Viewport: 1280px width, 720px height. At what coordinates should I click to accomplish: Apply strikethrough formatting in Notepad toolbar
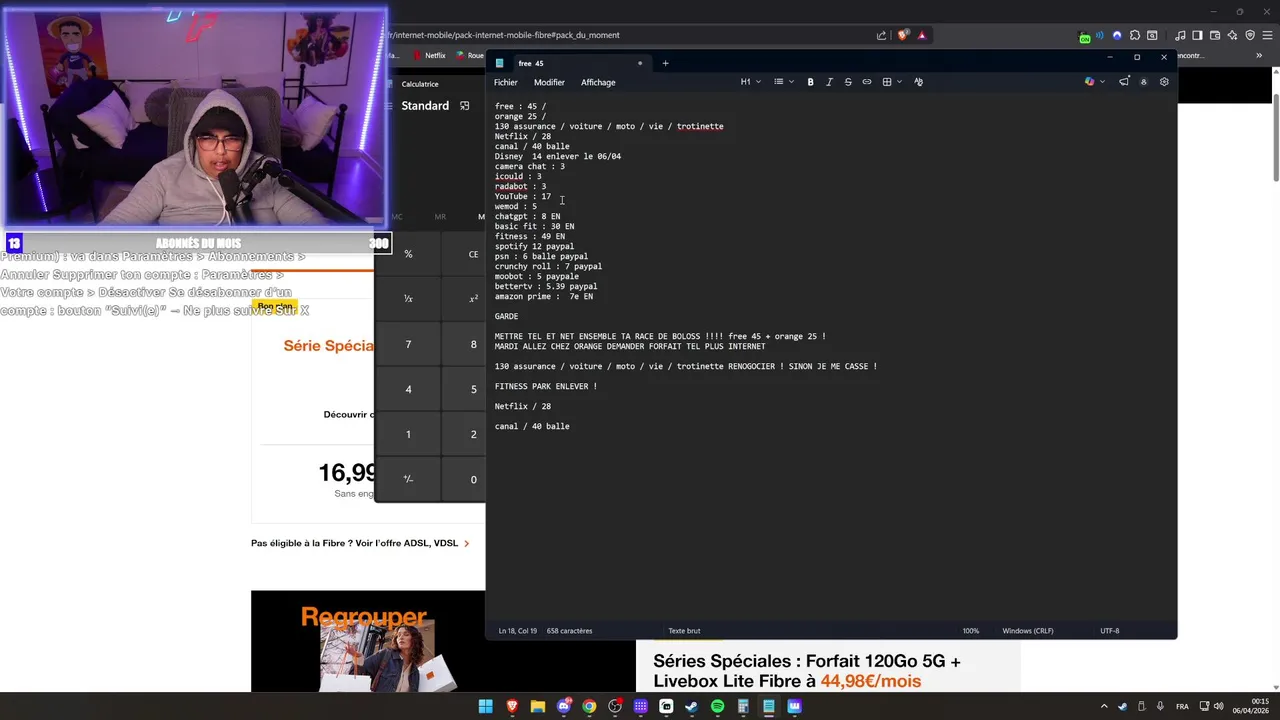point(848,82)
